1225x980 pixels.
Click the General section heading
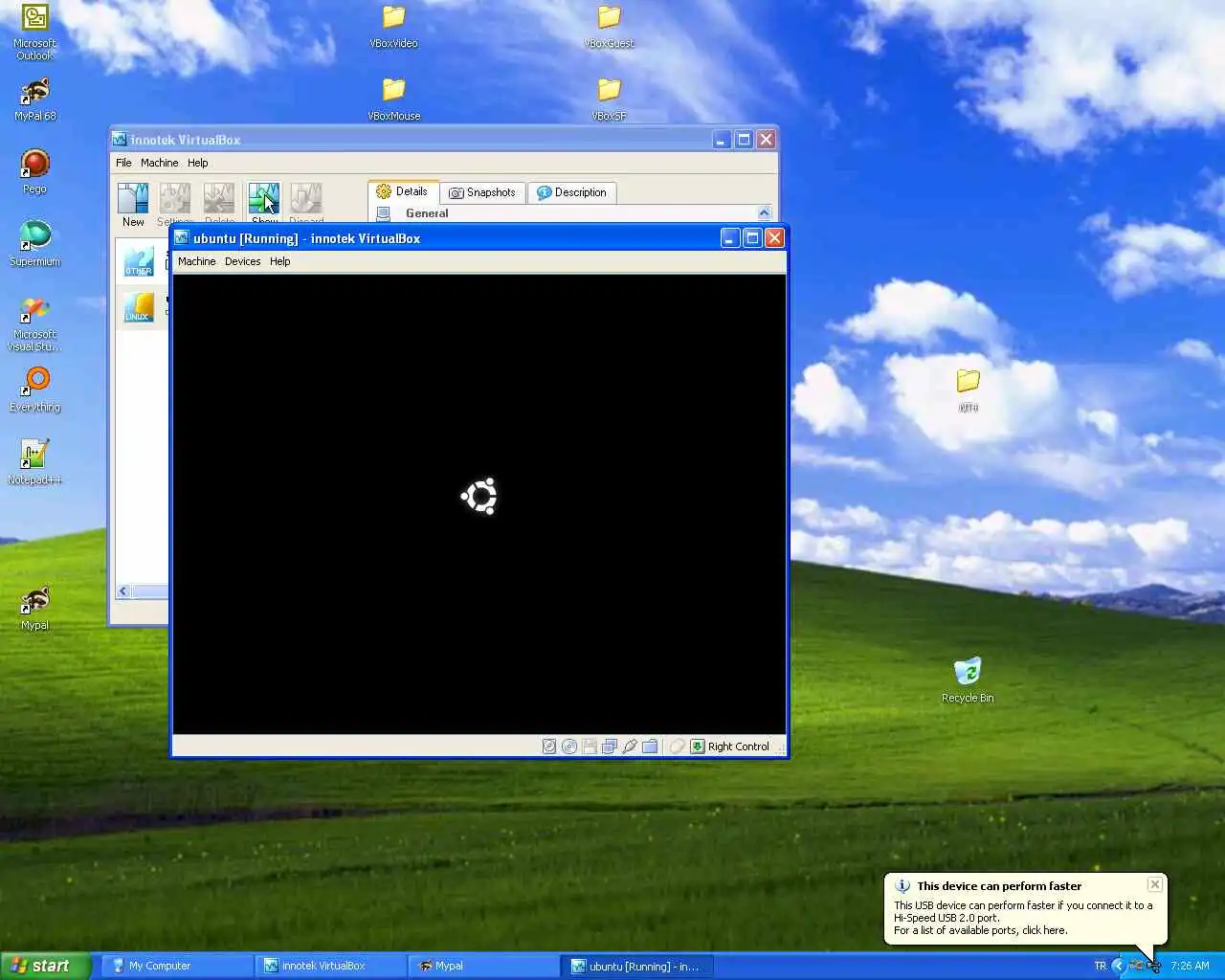tap(427, 213)
